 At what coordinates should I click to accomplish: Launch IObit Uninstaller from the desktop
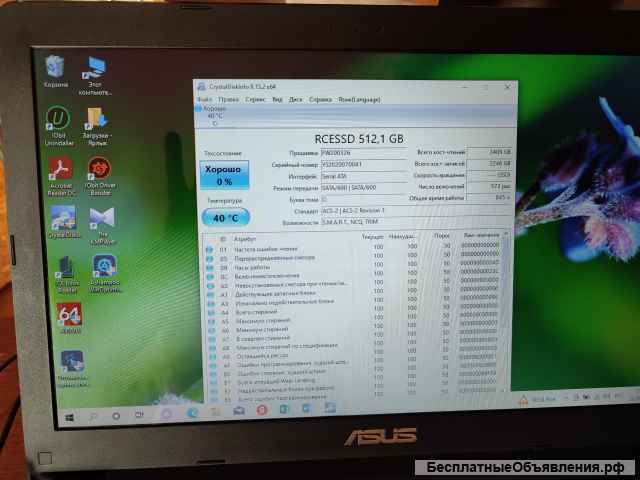59,126
